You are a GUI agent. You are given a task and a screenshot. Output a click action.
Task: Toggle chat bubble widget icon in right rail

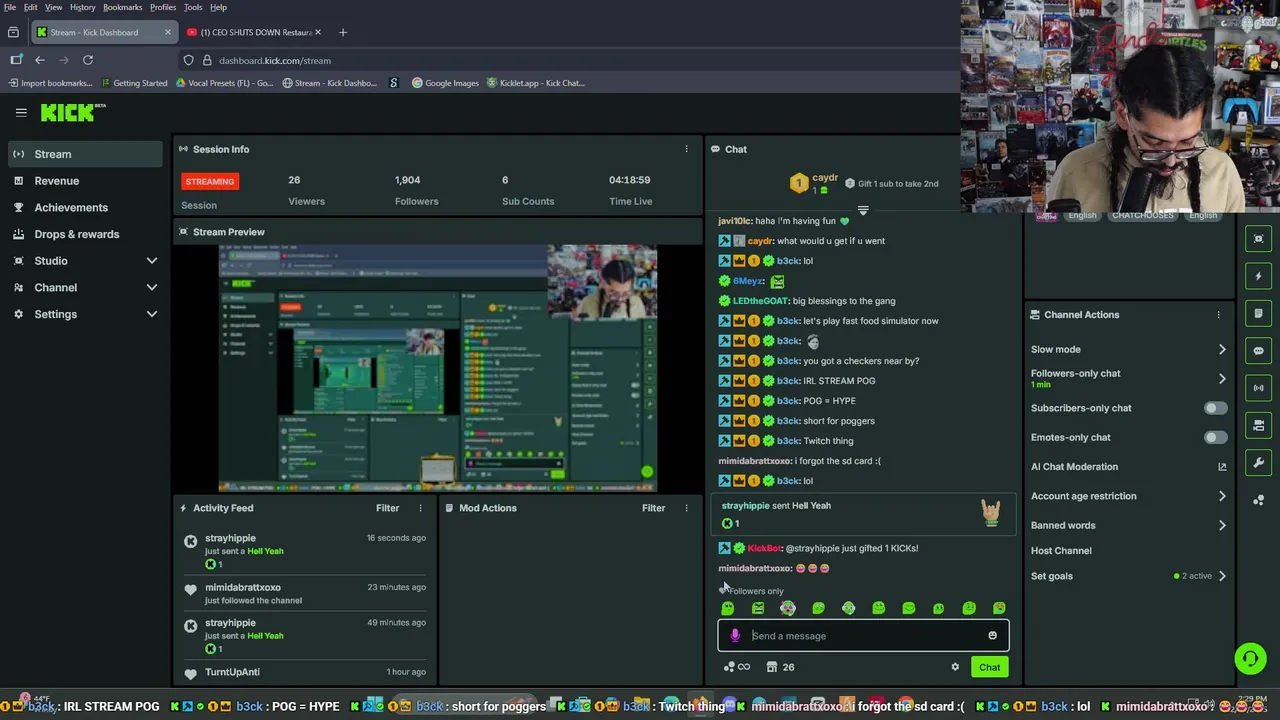click(x=1259, y=350)
